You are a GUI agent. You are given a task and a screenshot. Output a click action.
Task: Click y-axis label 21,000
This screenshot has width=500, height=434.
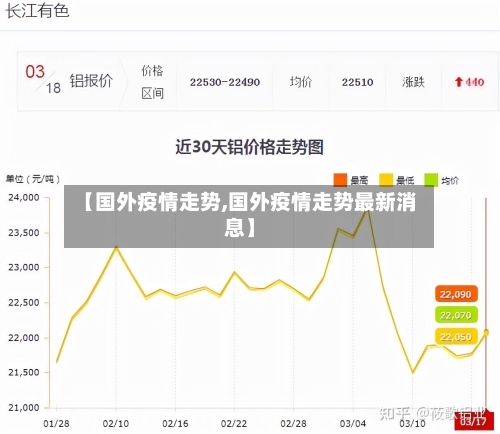tap(24, 407)
